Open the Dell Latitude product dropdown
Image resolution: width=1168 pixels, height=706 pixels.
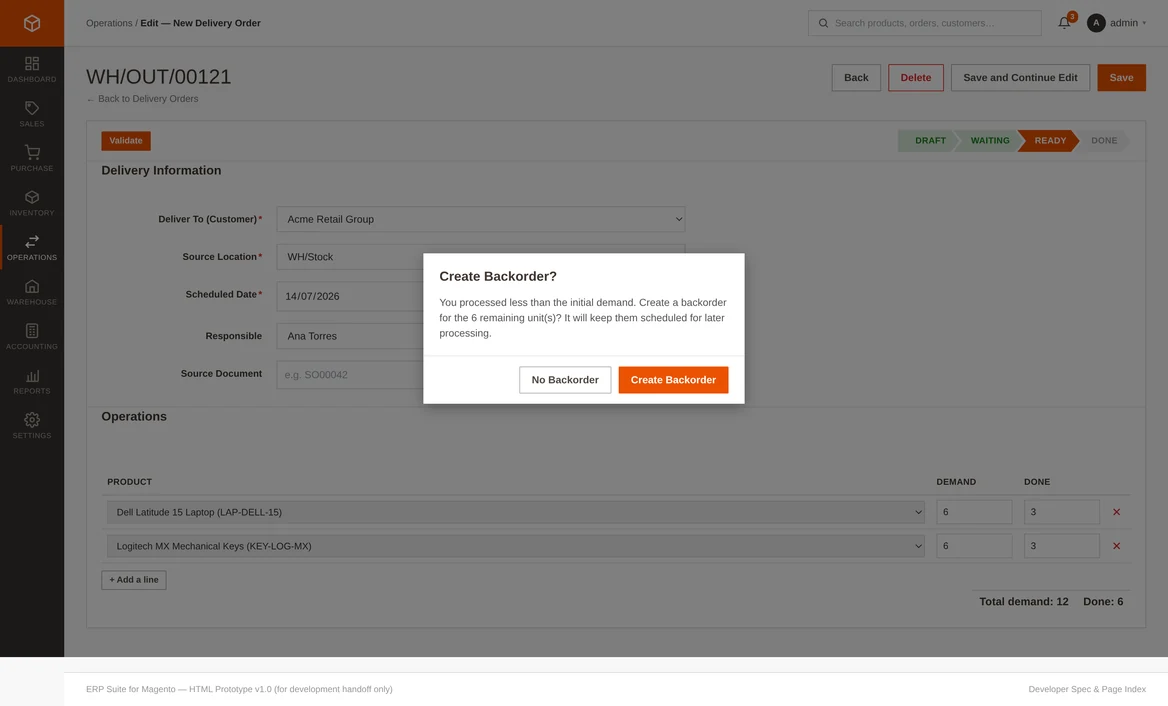click(x=515, y=512)
